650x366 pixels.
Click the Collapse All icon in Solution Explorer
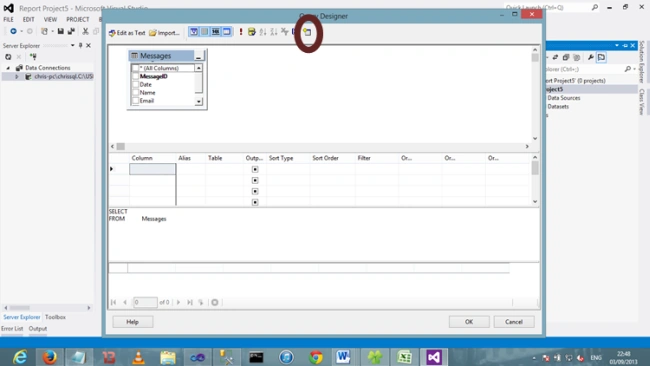coord(566,57)
